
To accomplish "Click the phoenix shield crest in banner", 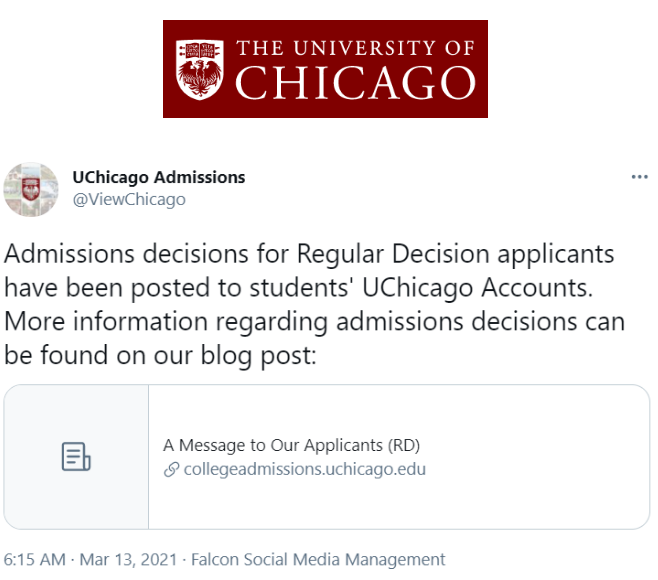I will pos(199,69).
